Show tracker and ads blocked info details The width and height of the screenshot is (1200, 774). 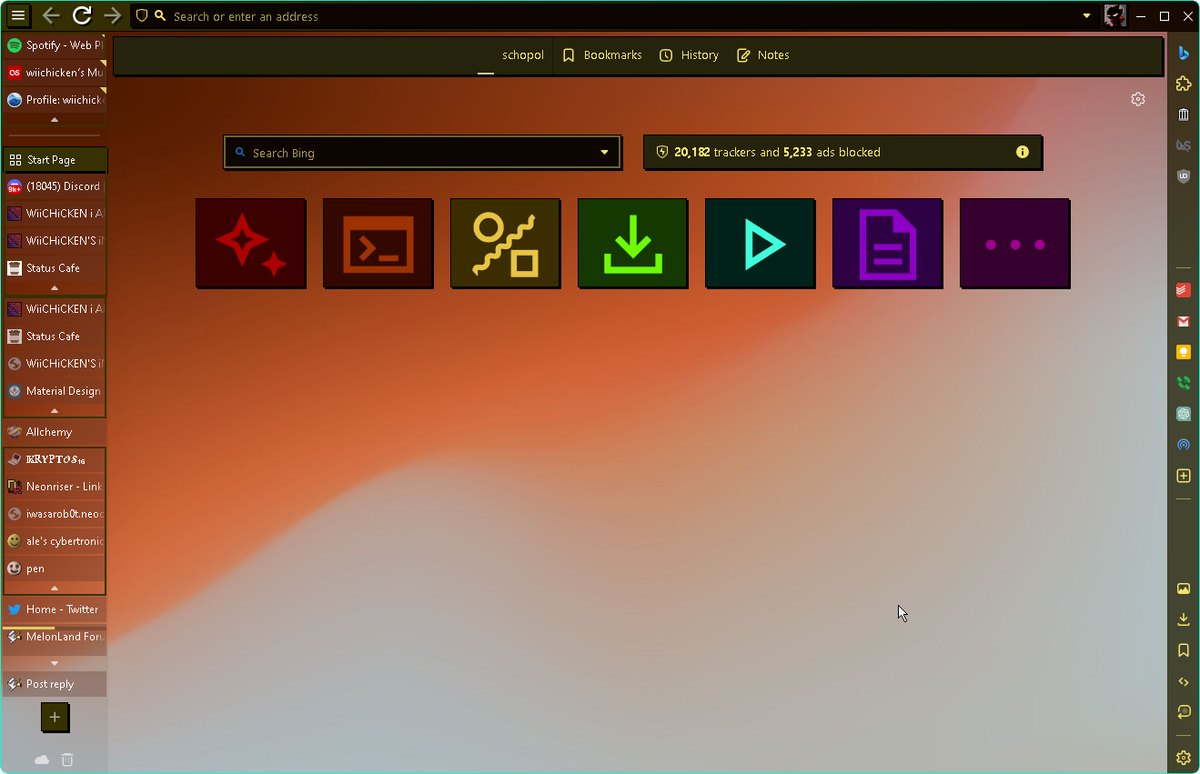[1022, 153]
